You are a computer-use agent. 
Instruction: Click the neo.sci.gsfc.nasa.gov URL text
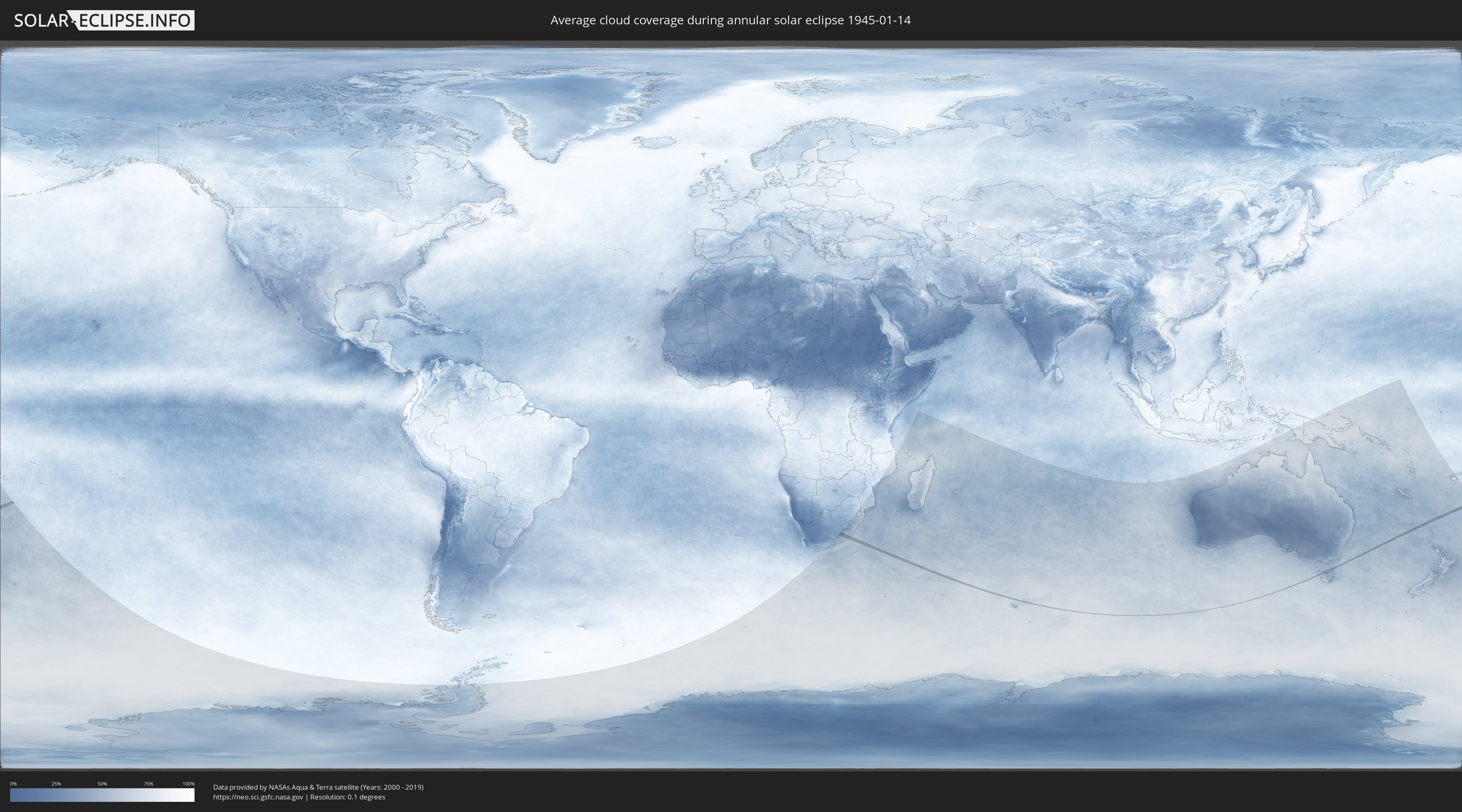click(257, 797)
